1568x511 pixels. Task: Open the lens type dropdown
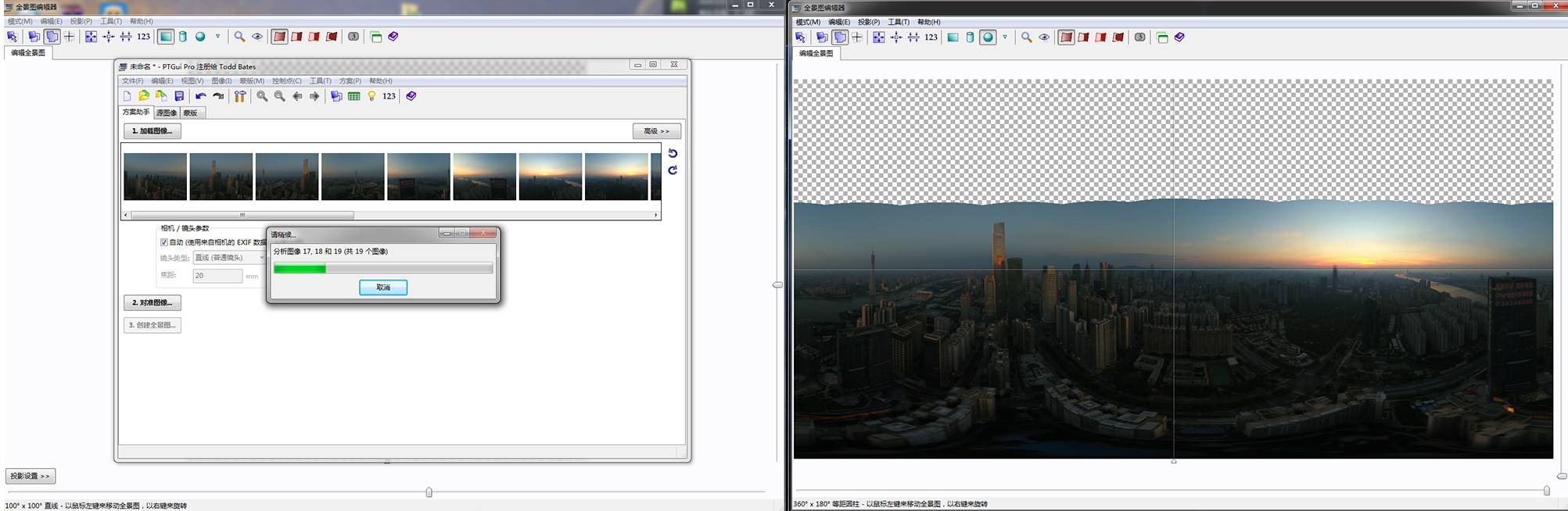[229, 258]
